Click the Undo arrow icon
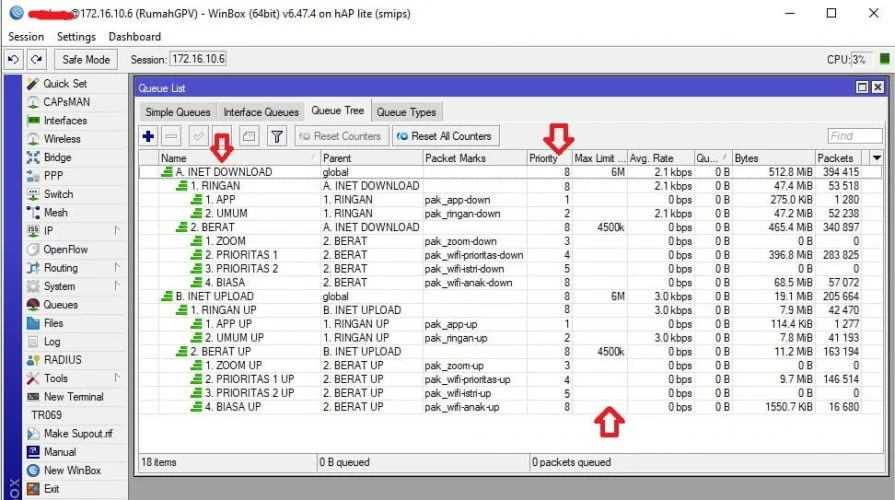 13,60
